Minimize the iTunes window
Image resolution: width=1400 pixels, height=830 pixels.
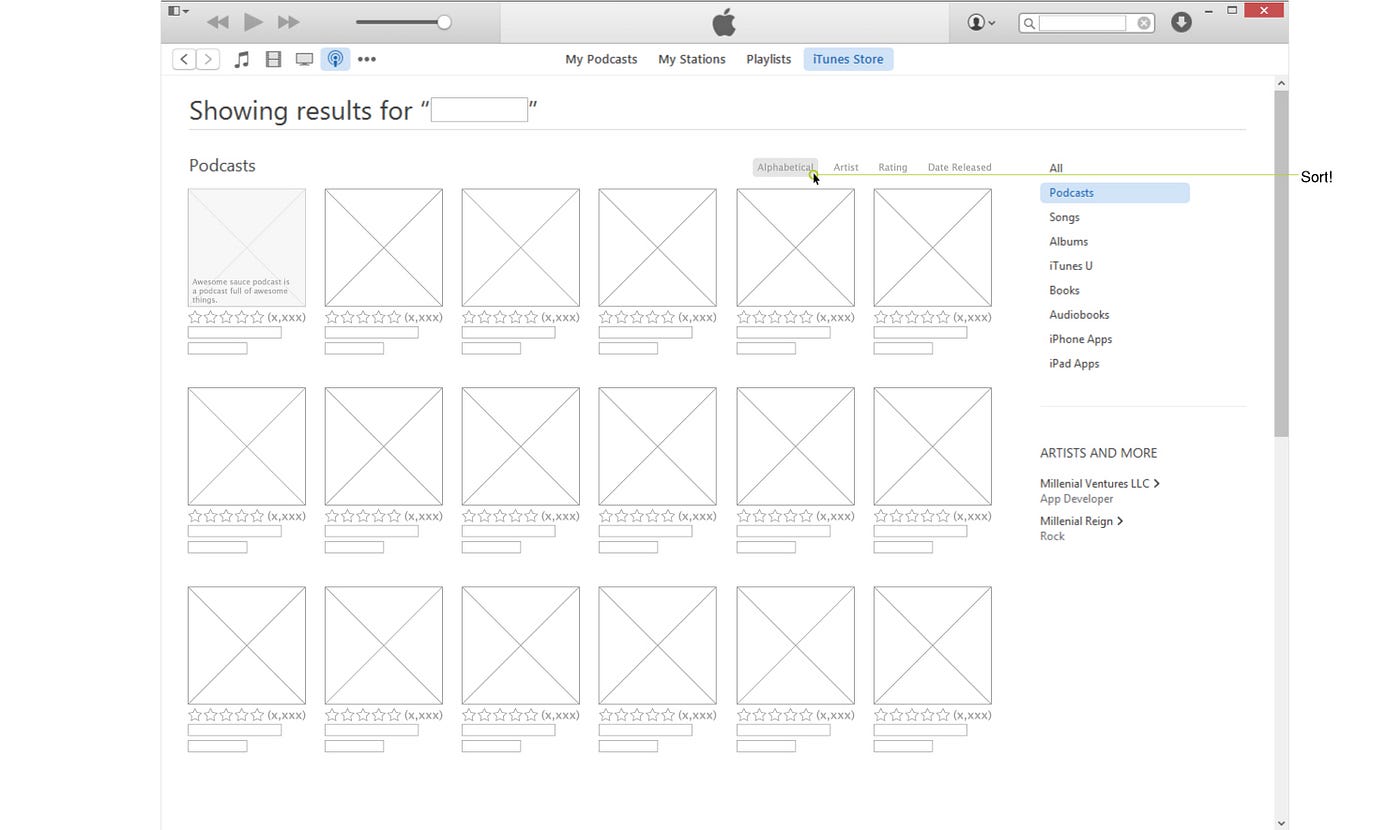pyautogui.click(x=1208, y=11)
